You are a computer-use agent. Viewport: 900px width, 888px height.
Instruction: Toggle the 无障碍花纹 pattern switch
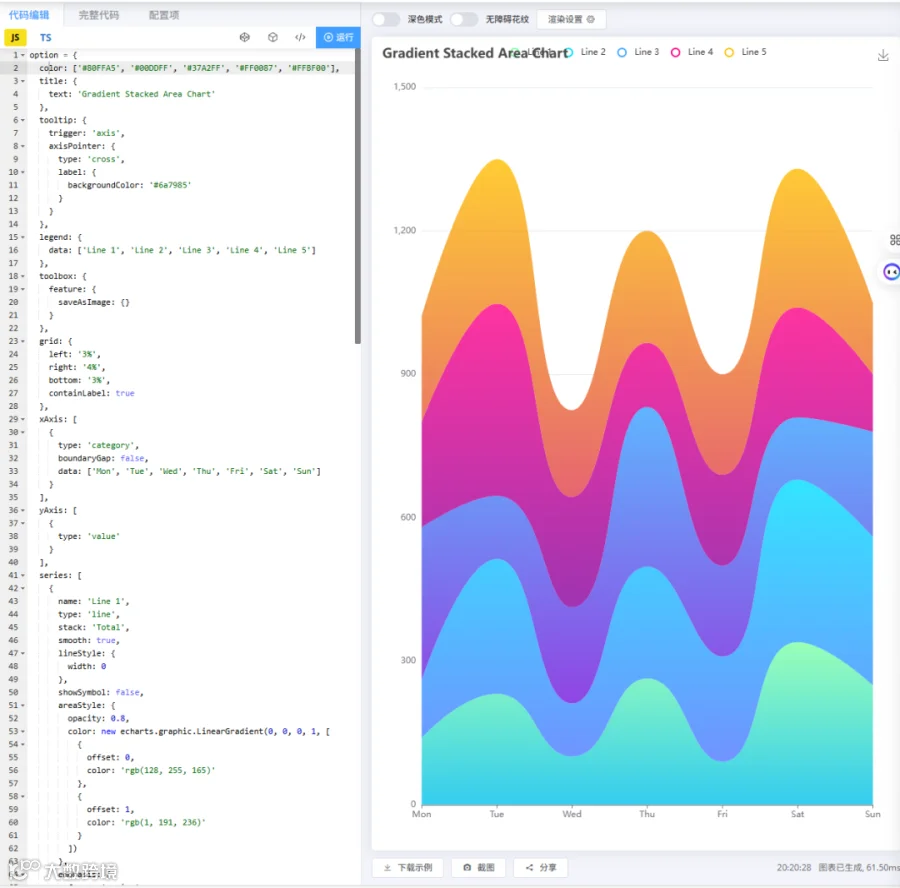464,20
